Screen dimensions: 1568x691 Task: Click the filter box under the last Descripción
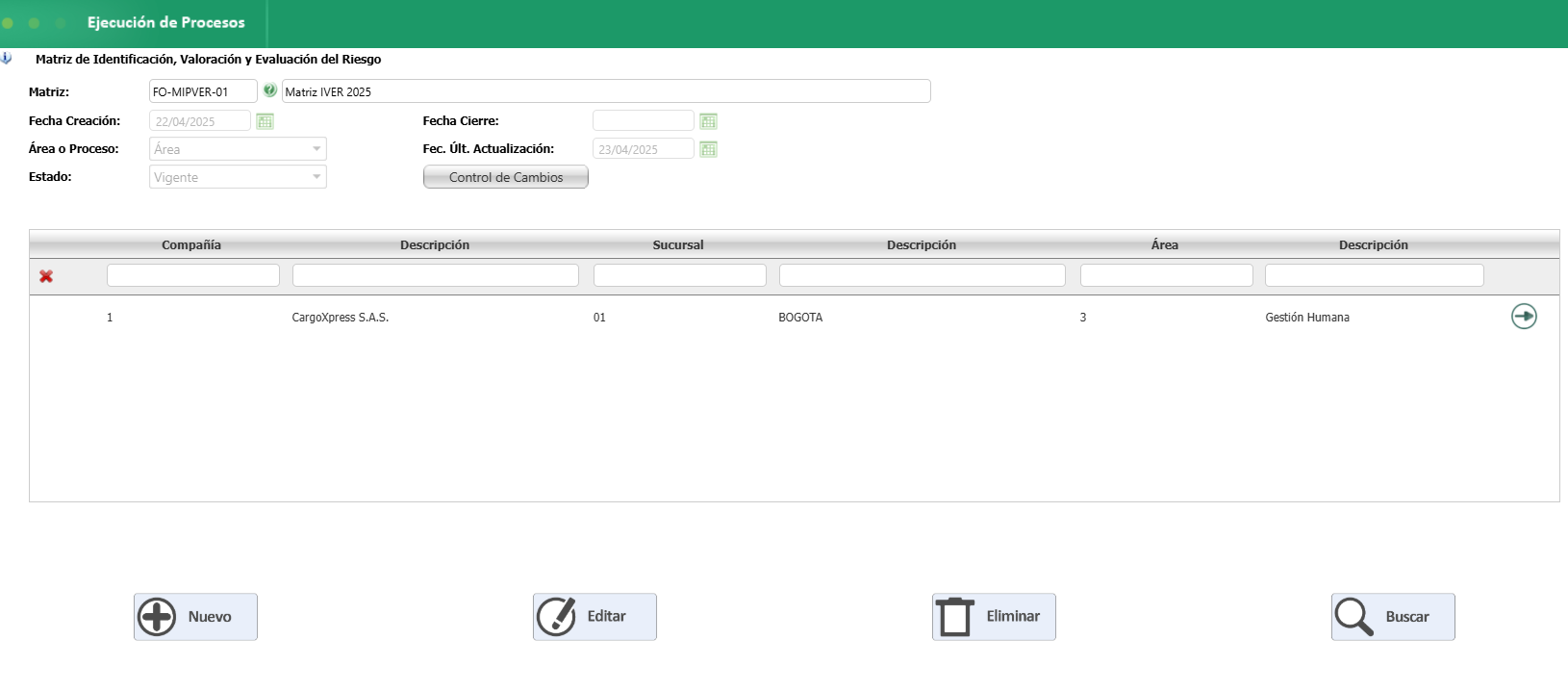(x=1375, y=275)
